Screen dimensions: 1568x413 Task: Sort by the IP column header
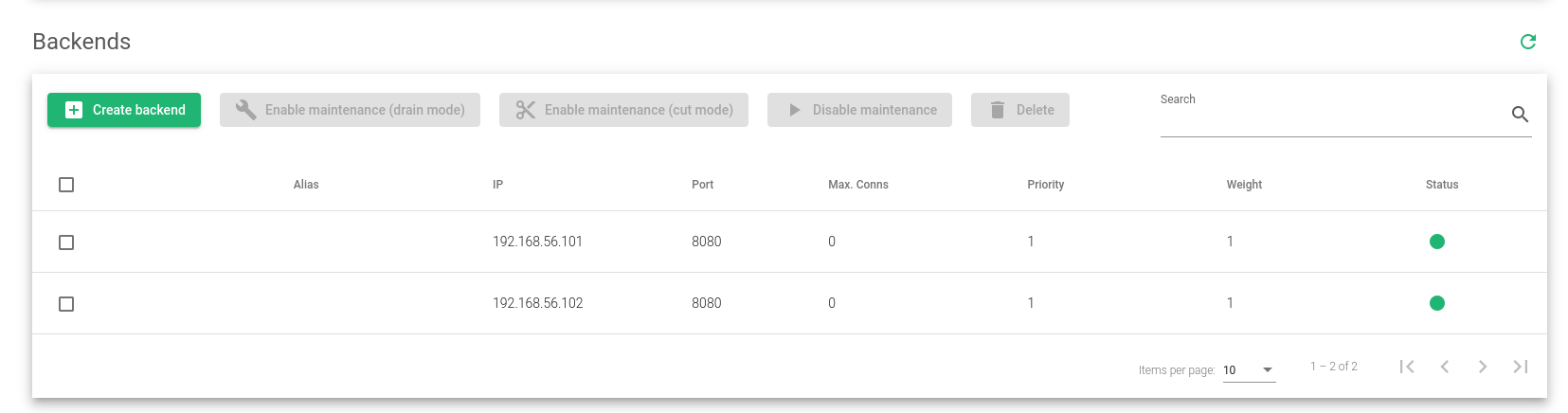[x=497, y=185]
